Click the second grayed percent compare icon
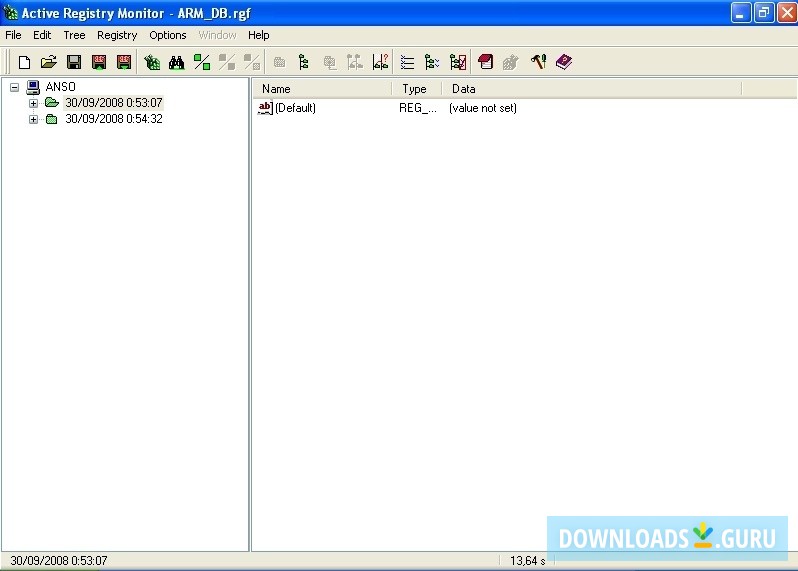This screenshot has width=798, height=571. click(x=252, y=63)
